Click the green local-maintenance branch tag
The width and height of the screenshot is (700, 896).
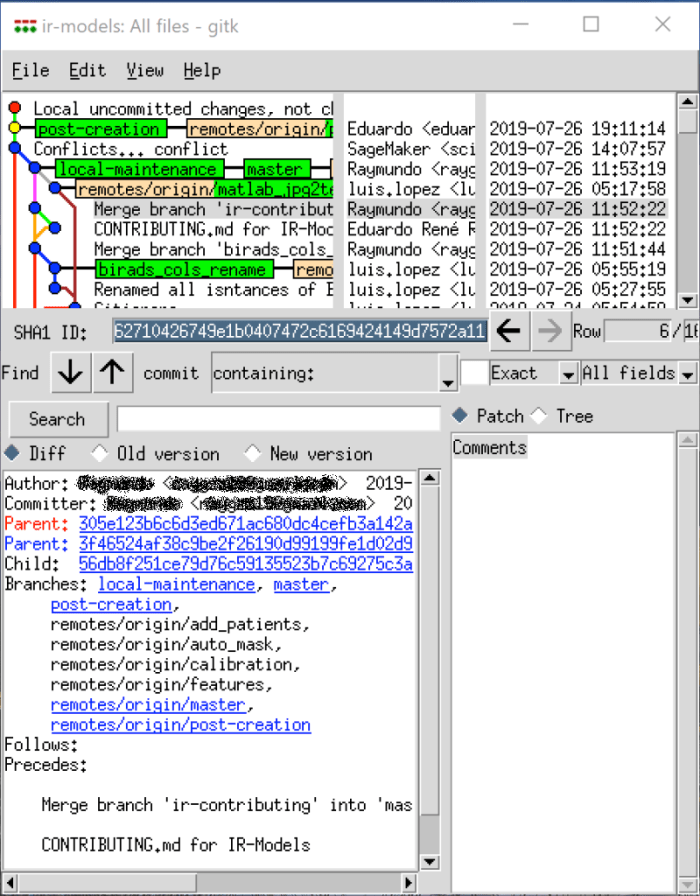137,169
